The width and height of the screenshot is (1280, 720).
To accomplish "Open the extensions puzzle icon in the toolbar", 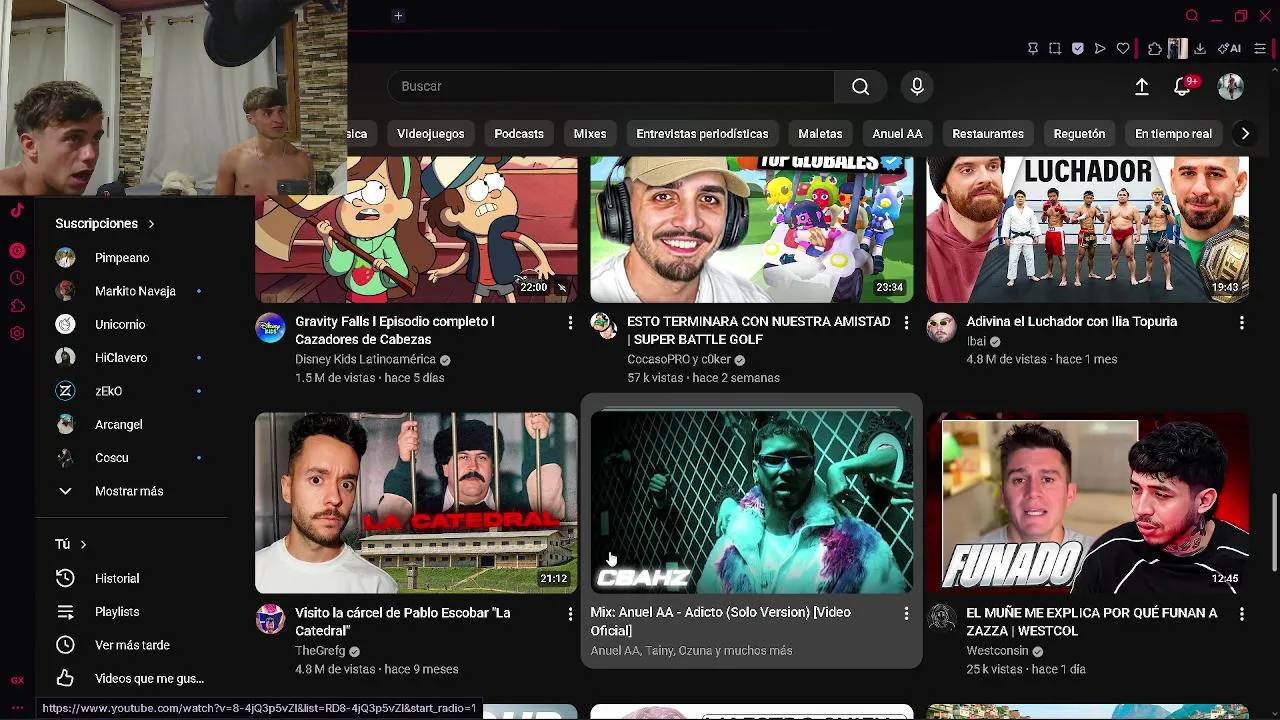I will (x=1155, y=48).
